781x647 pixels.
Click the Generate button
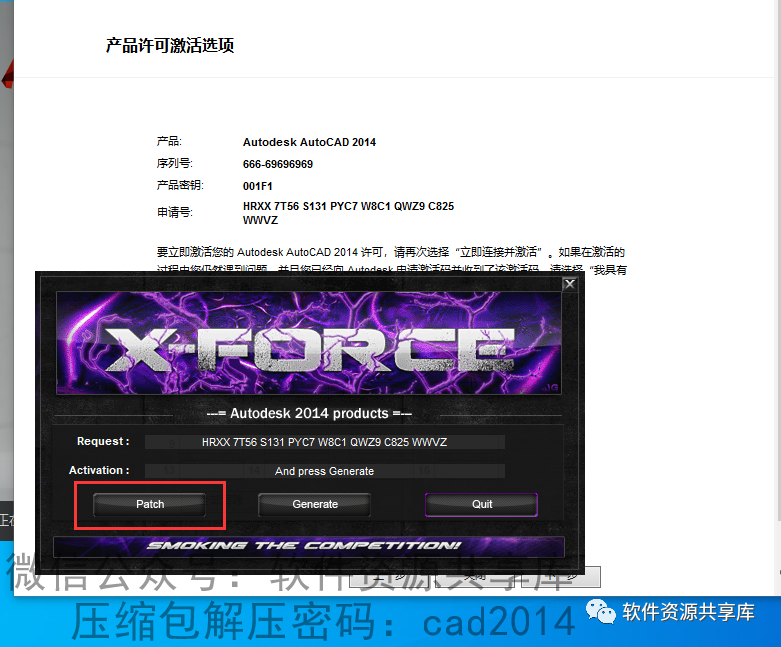point(315,504)
